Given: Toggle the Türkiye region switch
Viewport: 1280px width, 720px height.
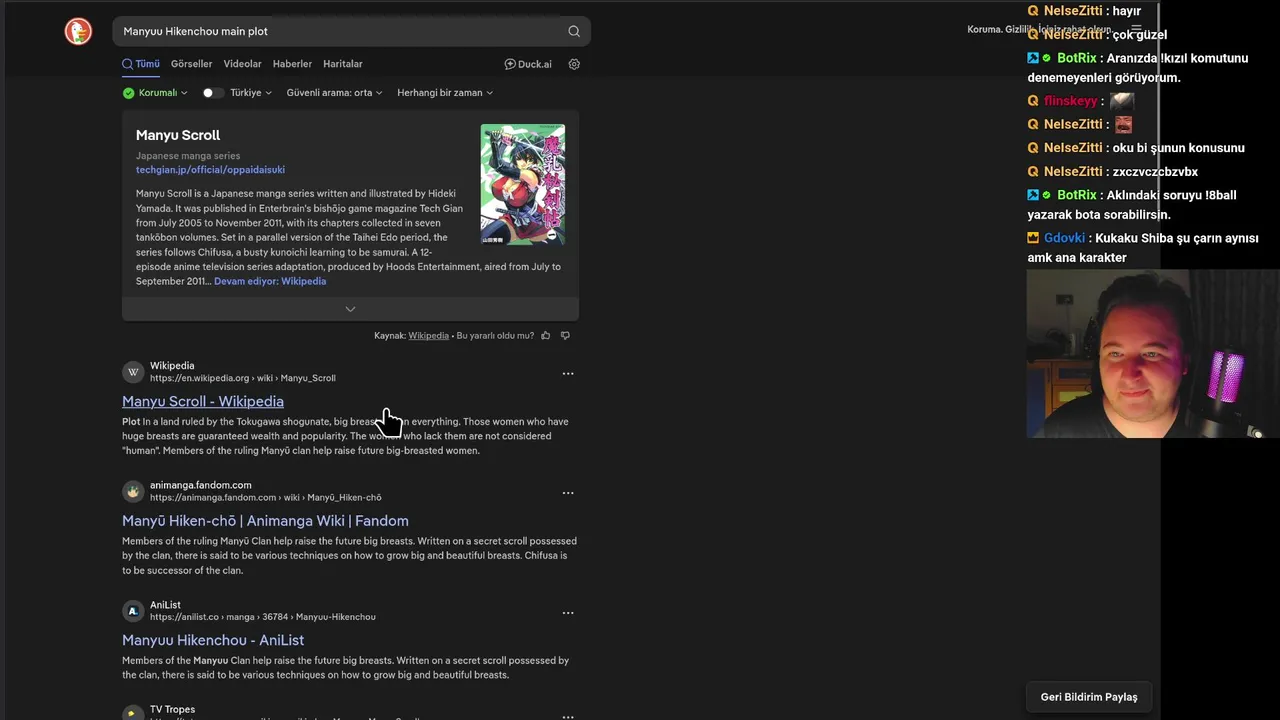Looking at the screenshot, I should 211,93.
